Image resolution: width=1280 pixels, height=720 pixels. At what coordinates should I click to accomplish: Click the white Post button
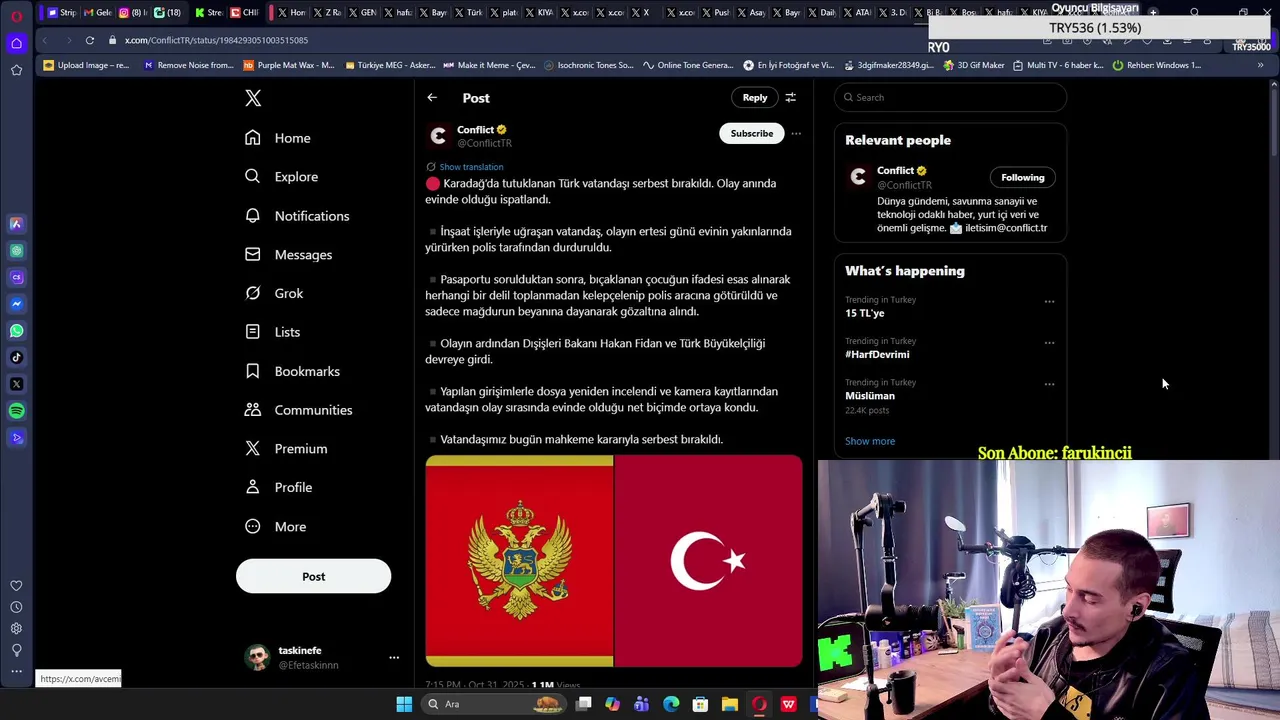(x=313, y=576)
